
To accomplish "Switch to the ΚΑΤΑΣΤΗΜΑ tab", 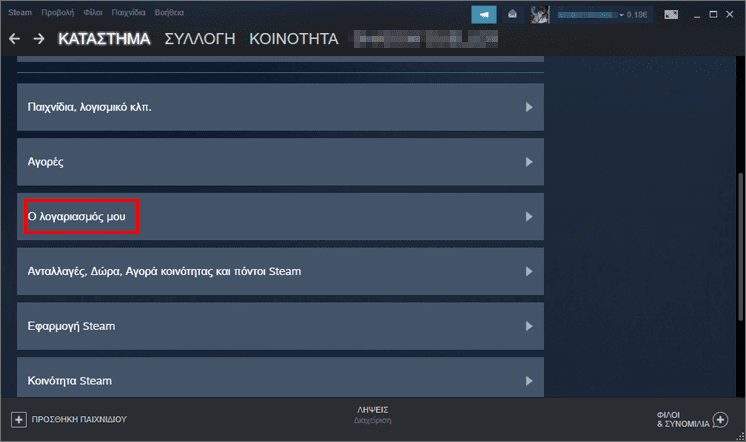I will [x=104, y=39].
